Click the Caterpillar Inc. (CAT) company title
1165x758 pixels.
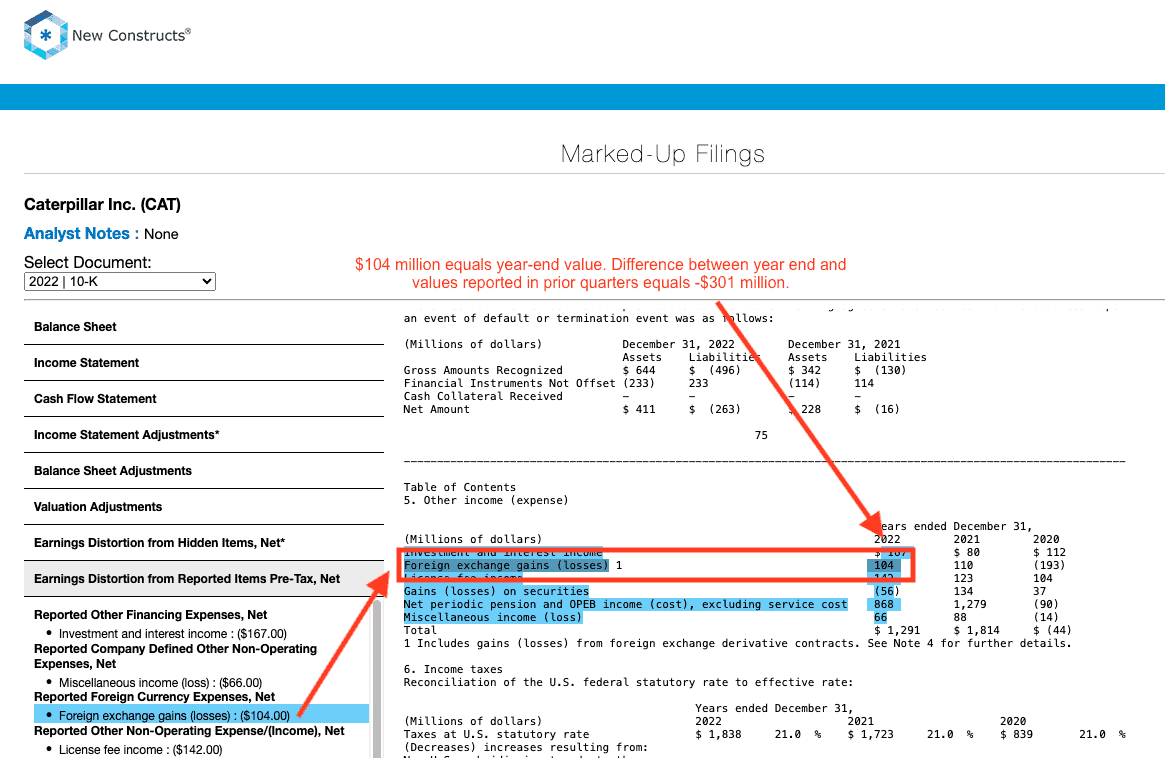point(103,204)
